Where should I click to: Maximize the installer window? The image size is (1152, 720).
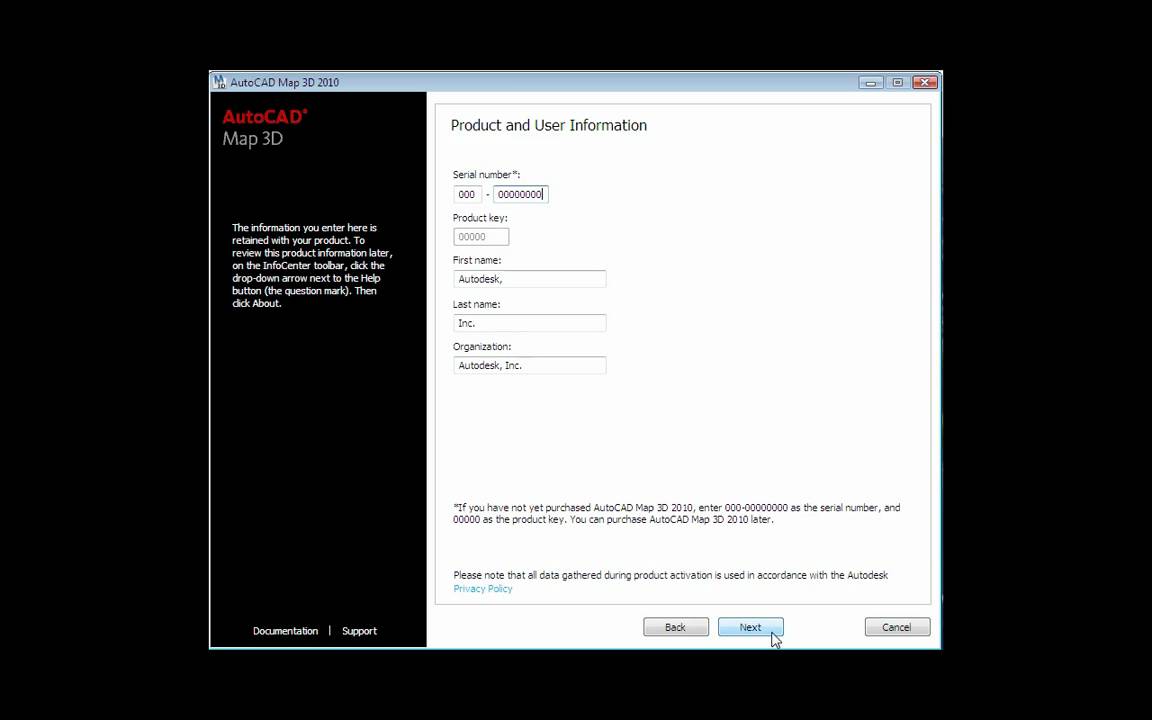click(897, 82)
